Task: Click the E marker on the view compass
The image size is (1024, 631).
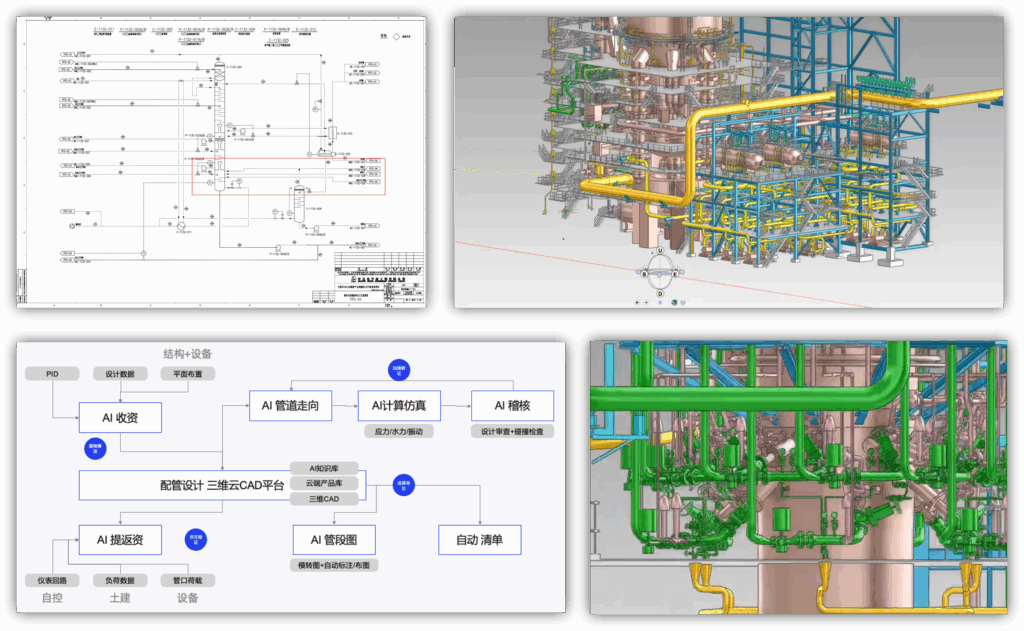Action: [676, 272]
